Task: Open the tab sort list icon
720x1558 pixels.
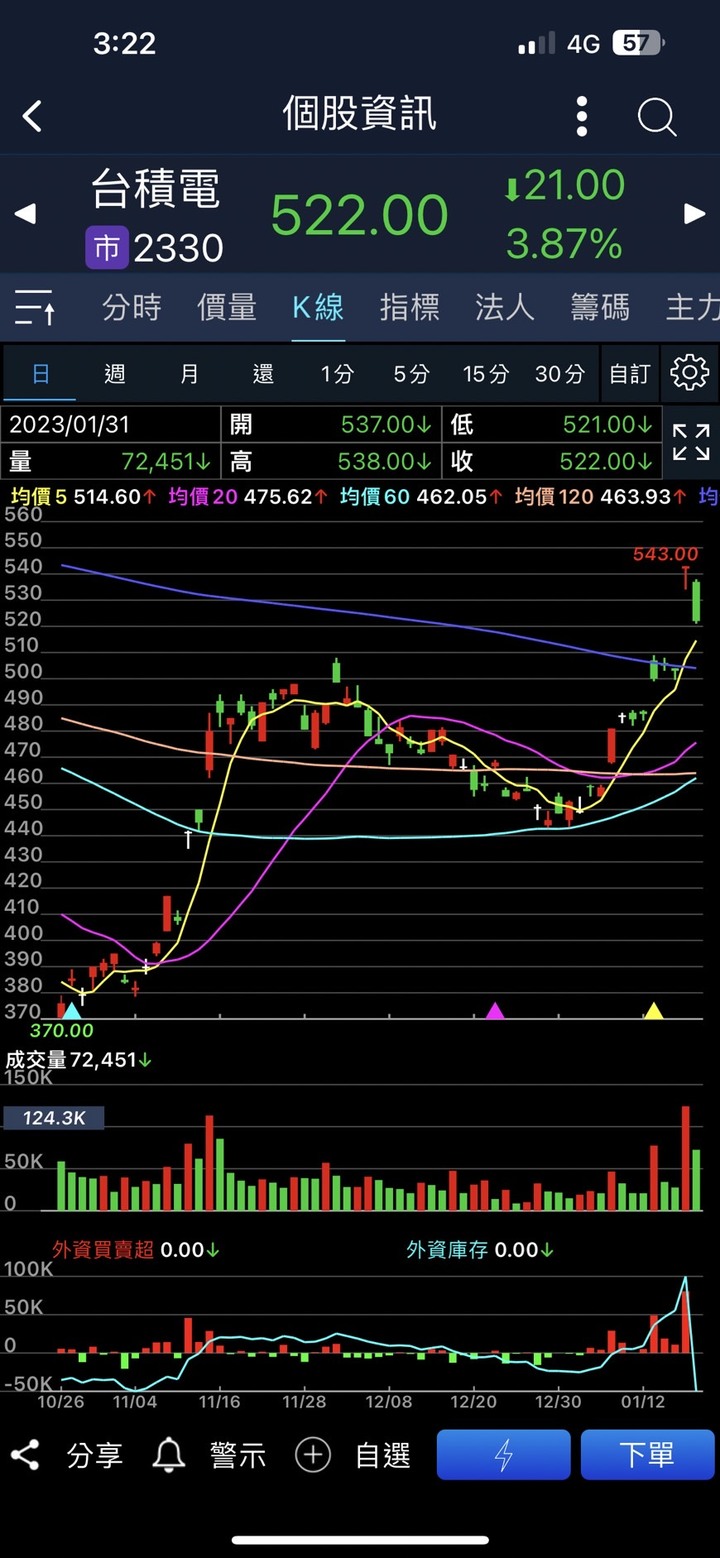Action: click(34, 308)
